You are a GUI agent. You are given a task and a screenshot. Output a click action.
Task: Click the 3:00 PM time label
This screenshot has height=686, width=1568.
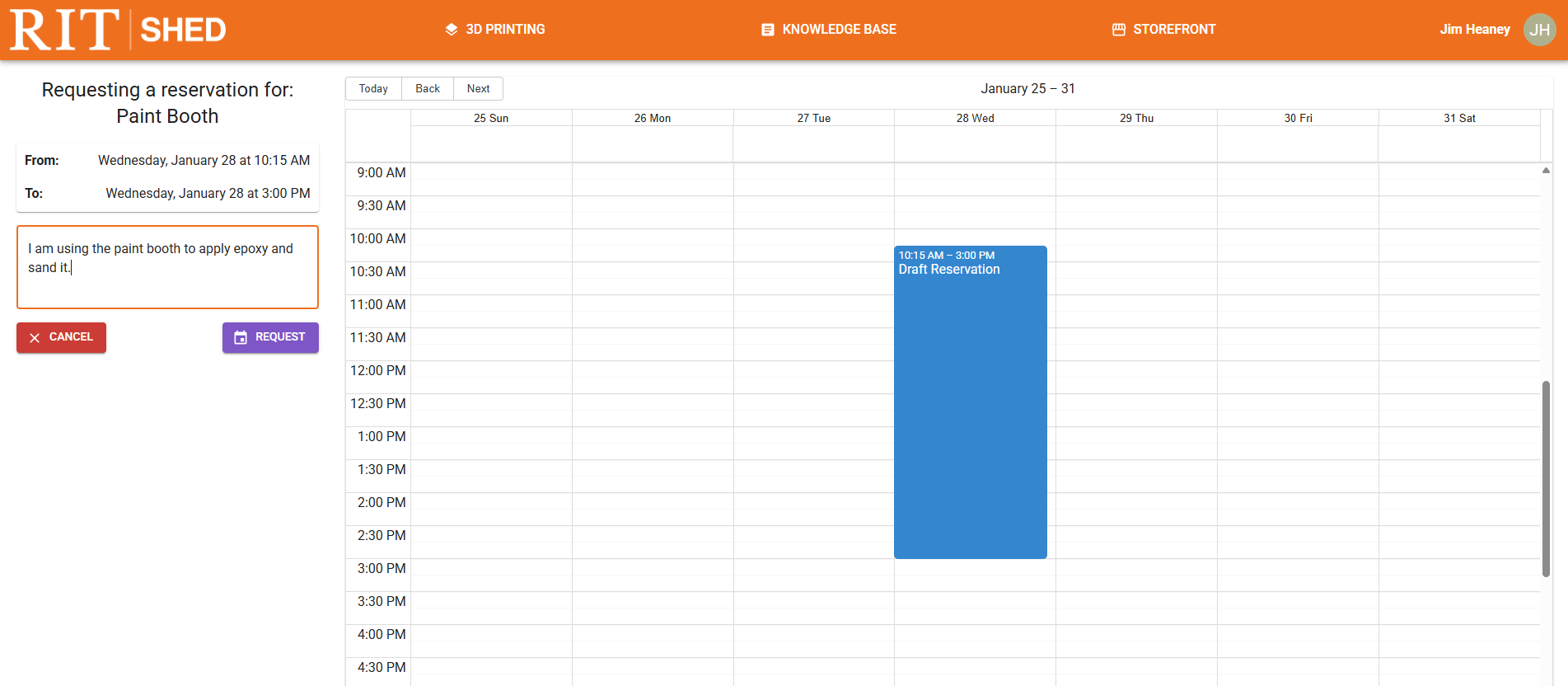(381, 568)
